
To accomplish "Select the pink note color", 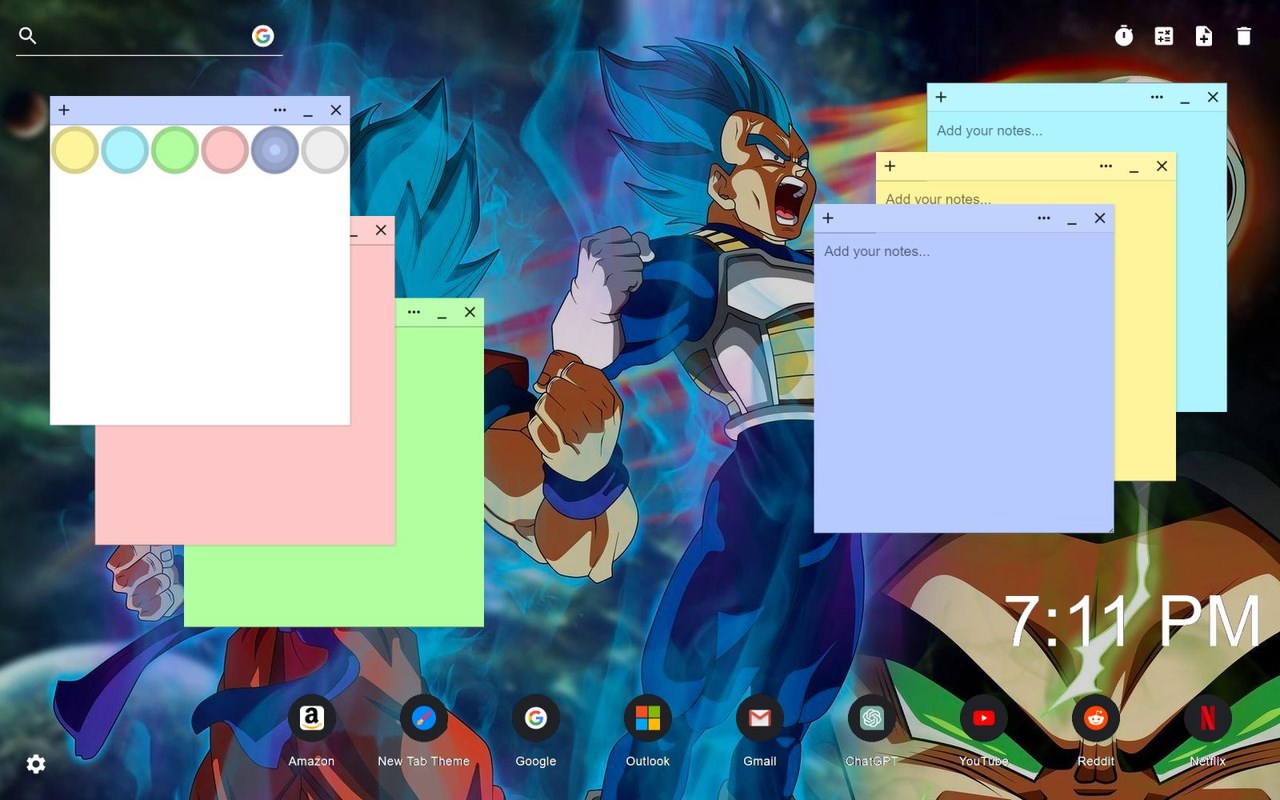I will [x=225, y=150].
